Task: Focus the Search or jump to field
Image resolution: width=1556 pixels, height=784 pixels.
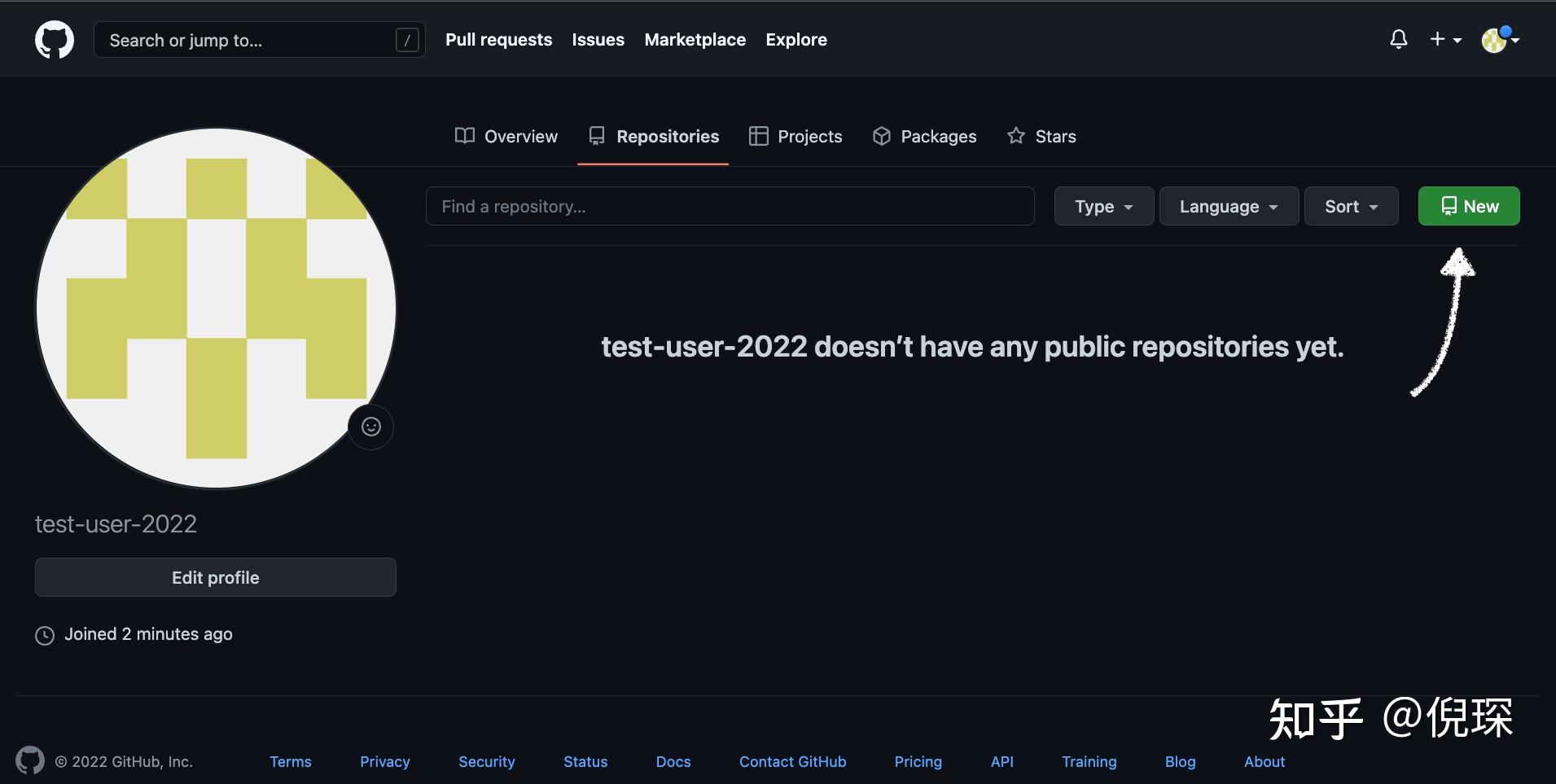Action: (x=260, y=40)
